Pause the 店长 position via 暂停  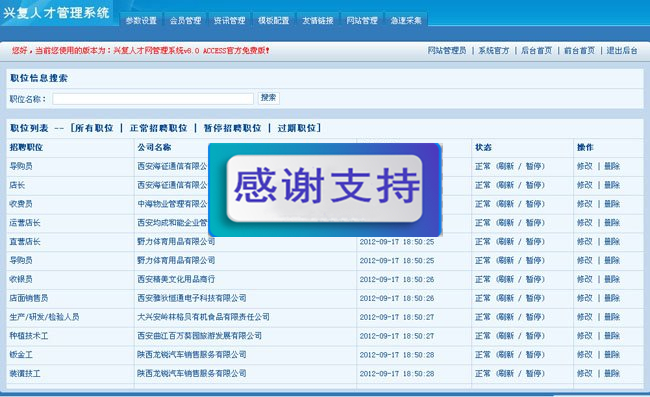533,185
